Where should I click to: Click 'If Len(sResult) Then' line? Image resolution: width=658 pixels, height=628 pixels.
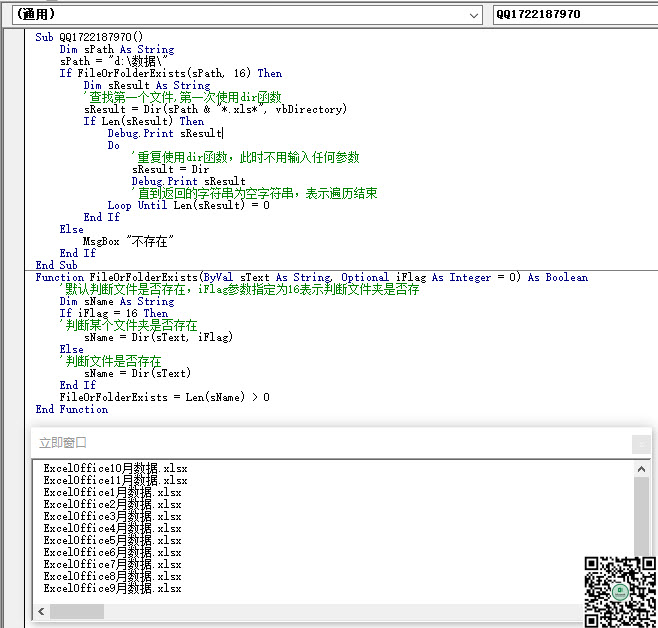144,121
